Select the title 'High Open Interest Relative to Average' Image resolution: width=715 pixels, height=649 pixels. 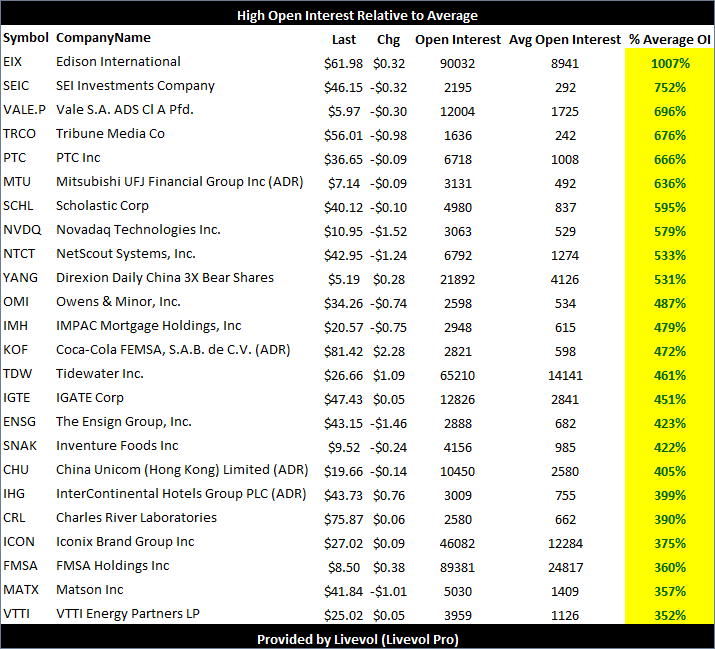tap(357, 16)
